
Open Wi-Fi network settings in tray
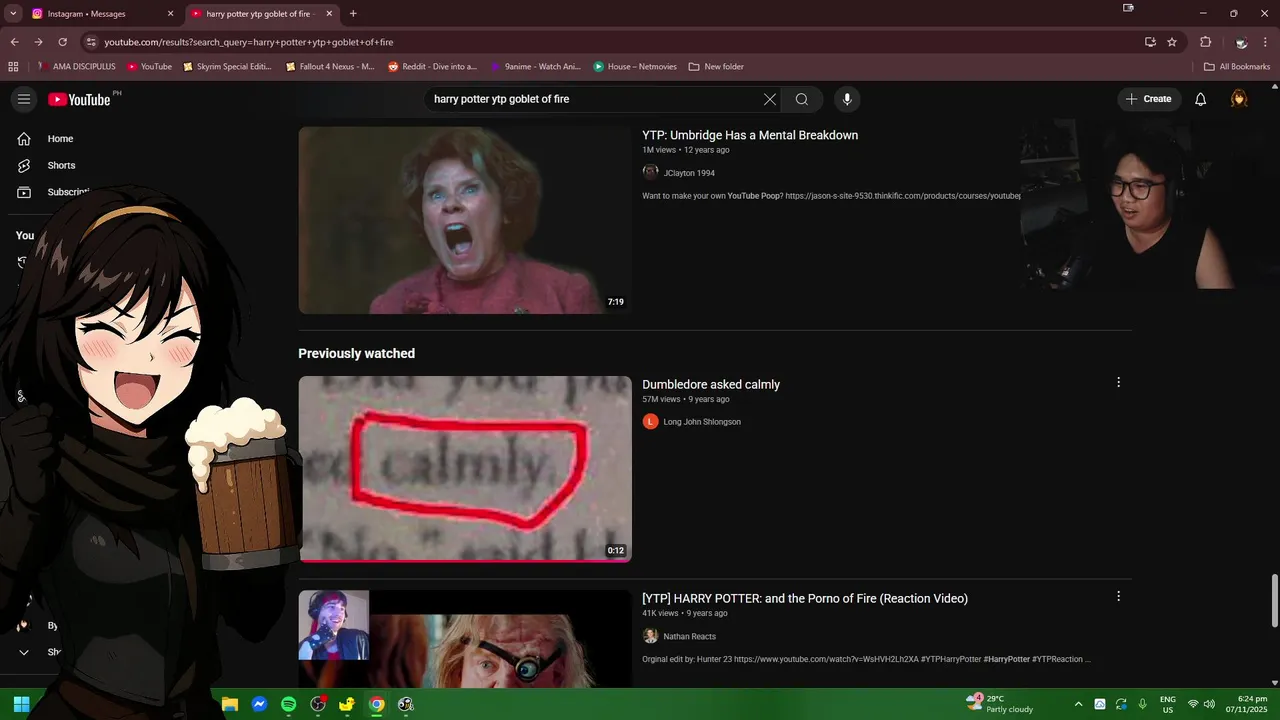(1192, 704)
